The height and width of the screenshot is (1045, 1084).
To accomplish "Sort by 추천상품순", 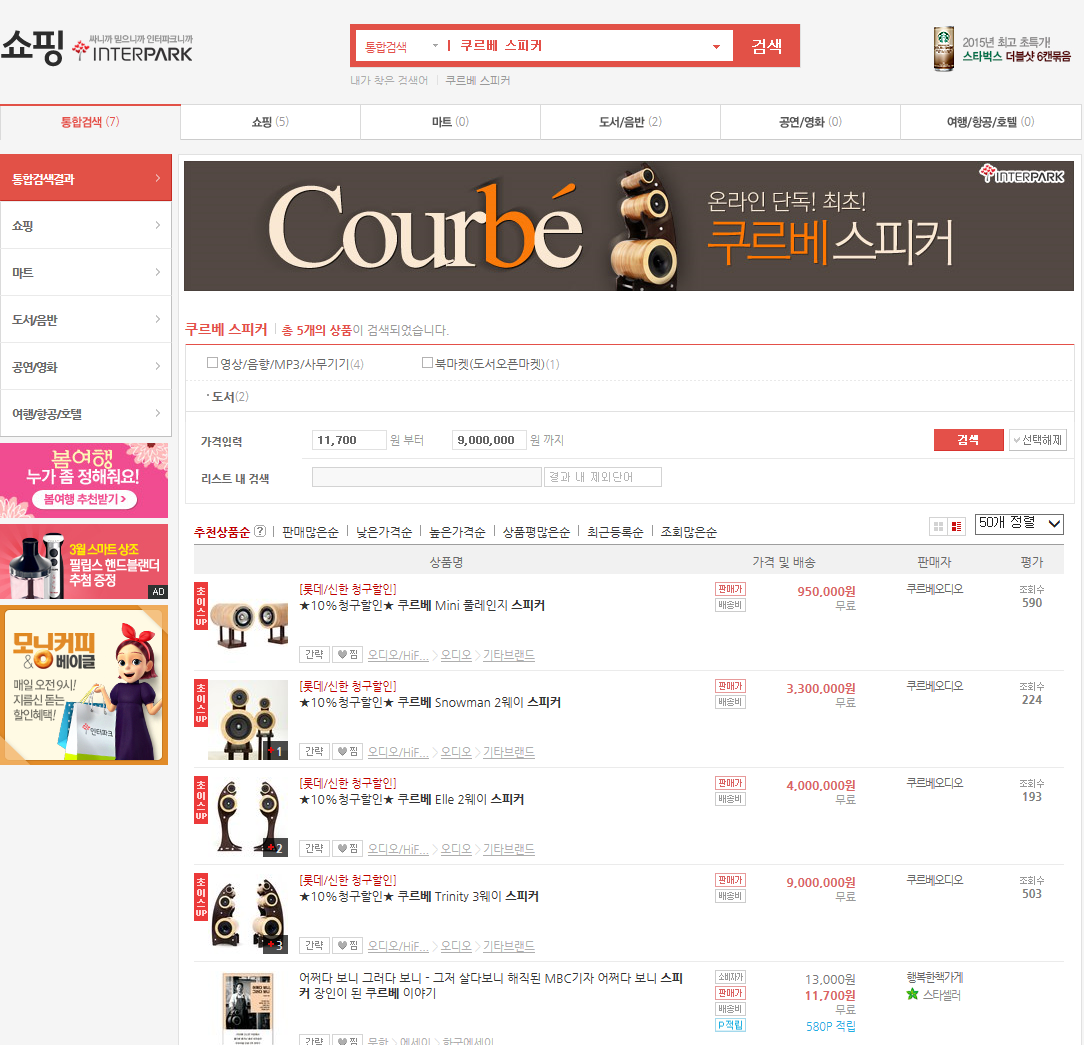I will click(221, 532).
